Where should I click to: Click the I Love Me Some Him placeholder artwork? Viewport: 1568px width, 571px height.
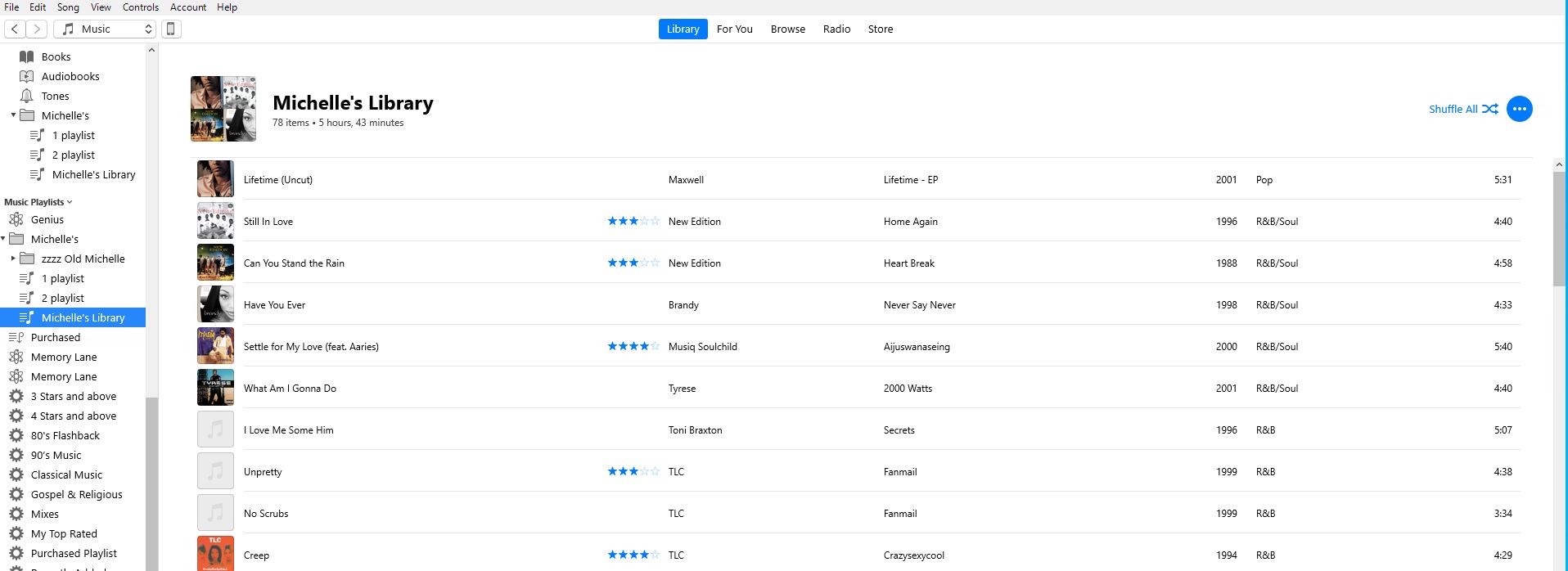pos(215,429)
